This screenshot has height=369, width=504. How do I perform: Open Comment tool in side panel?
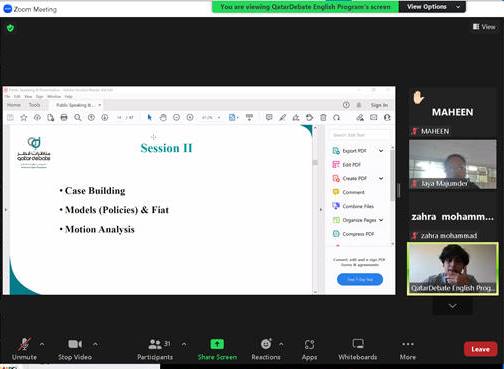pyautogui.click(x=353, y=192)
